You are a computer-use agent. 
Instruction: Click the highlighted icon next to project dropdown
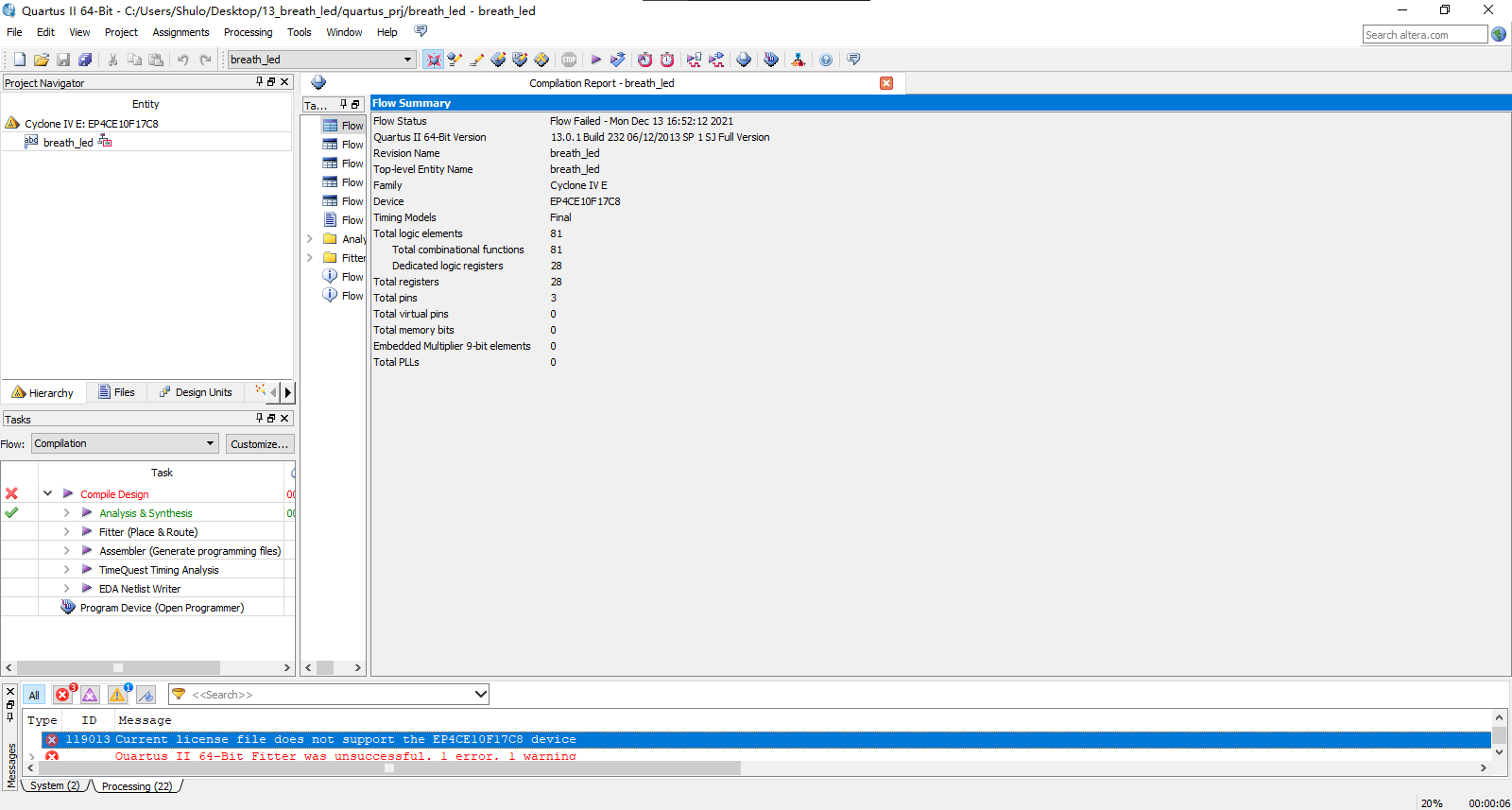click(x=433, y=60)
